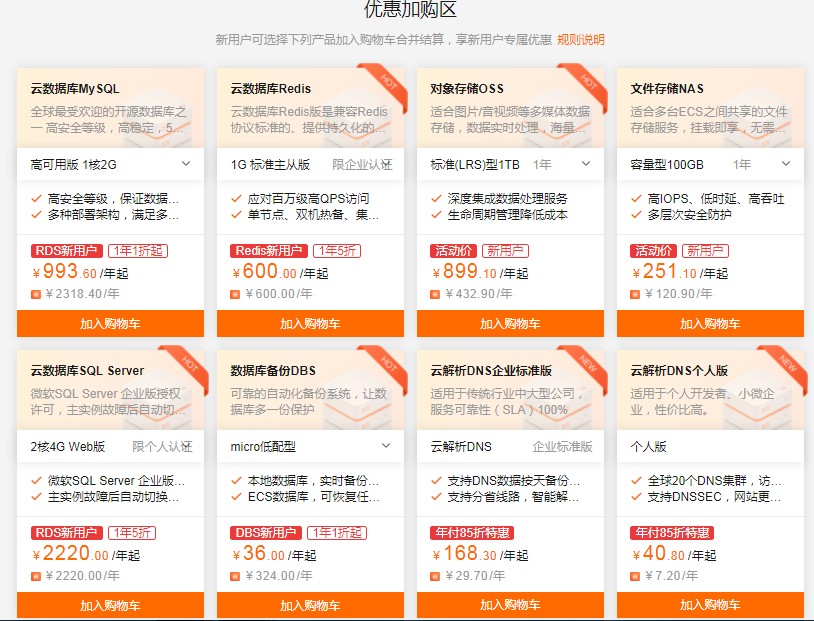
Task: Click the HOT ribbon on 云数据库Redis card
Action: point(387,83)
